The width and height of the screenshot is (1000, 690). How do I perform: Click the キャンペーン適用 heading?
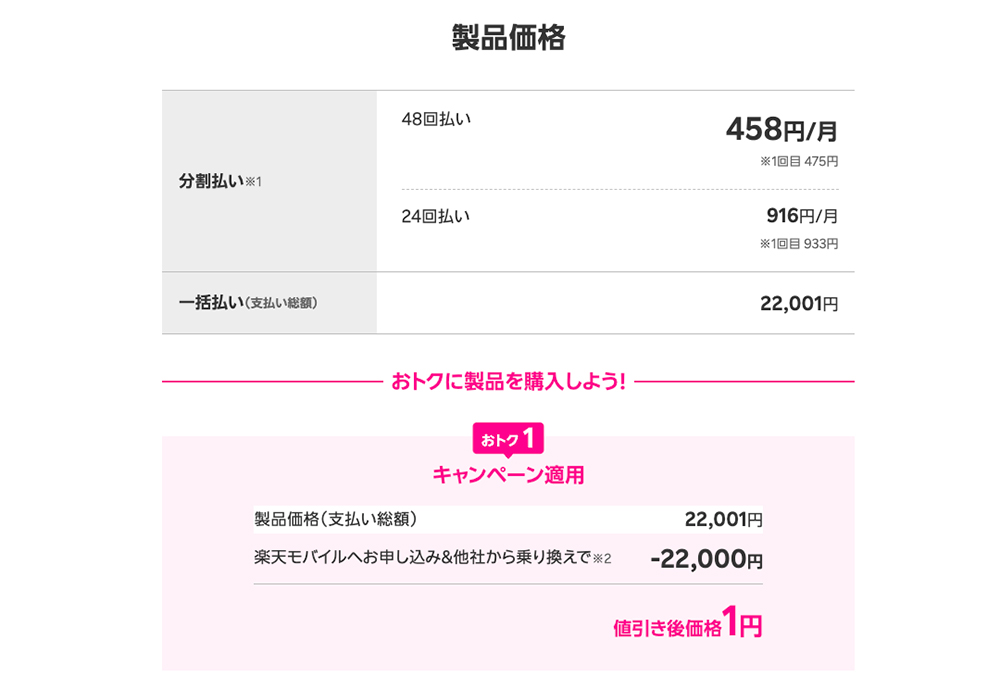click(x=508, y=475)
